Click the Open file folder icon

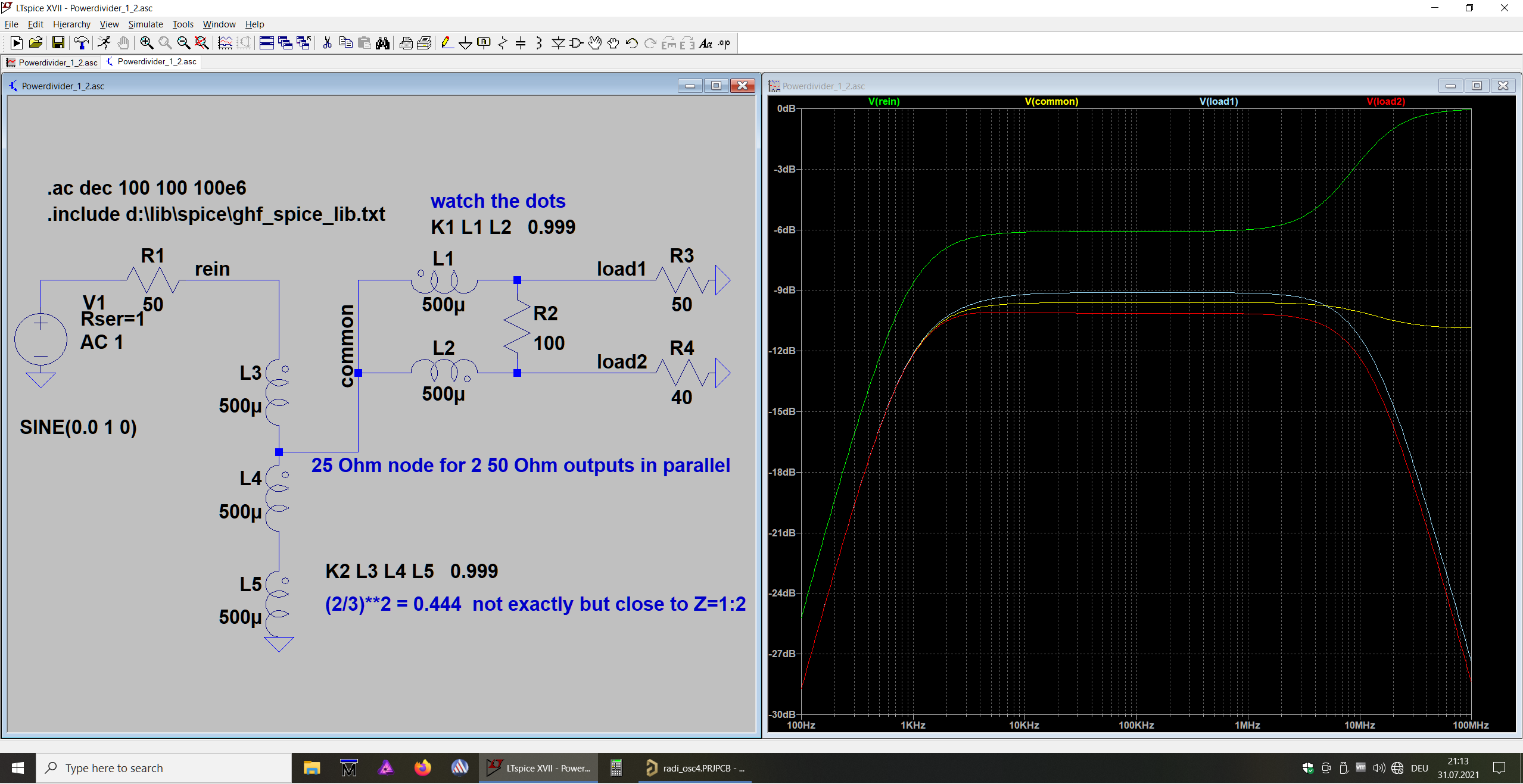(36, 43)
